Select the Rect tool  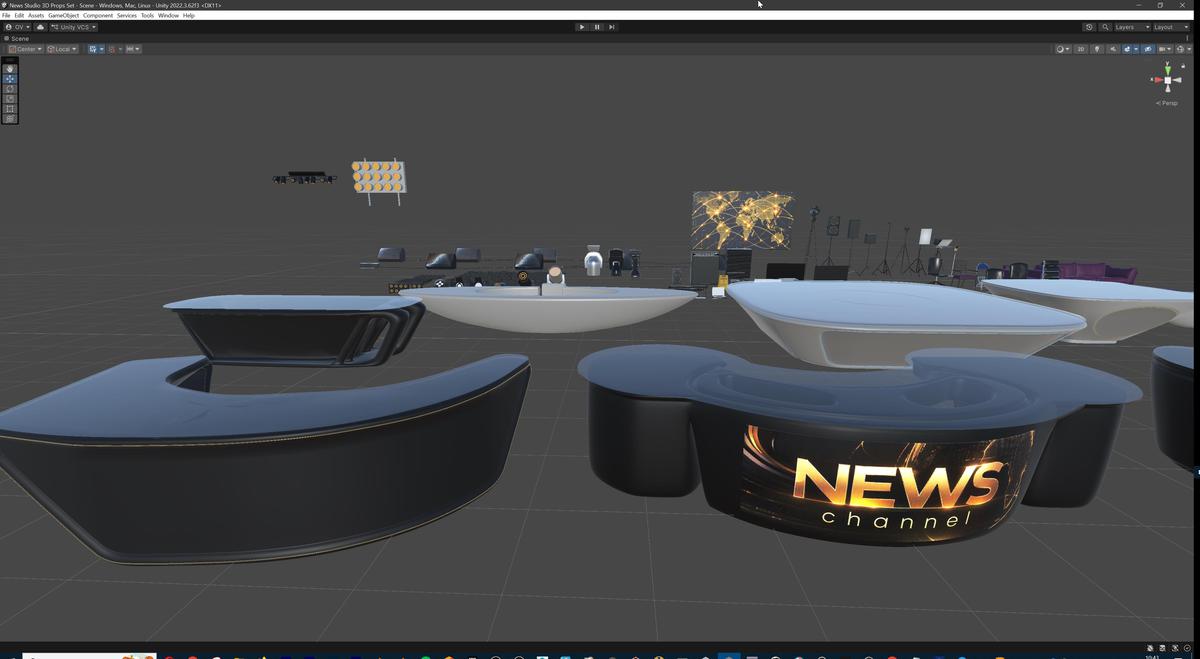tap(10, 108)
